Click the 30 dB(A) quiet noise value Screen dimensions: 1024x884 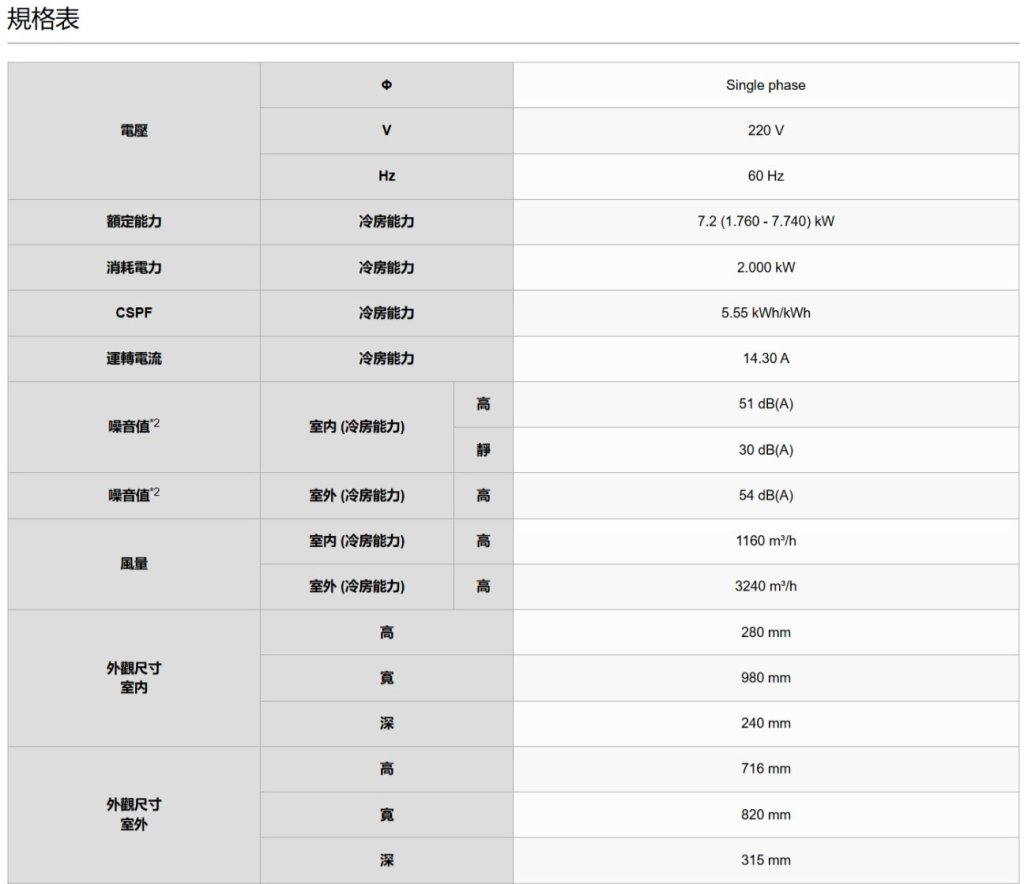pos(765,450)
